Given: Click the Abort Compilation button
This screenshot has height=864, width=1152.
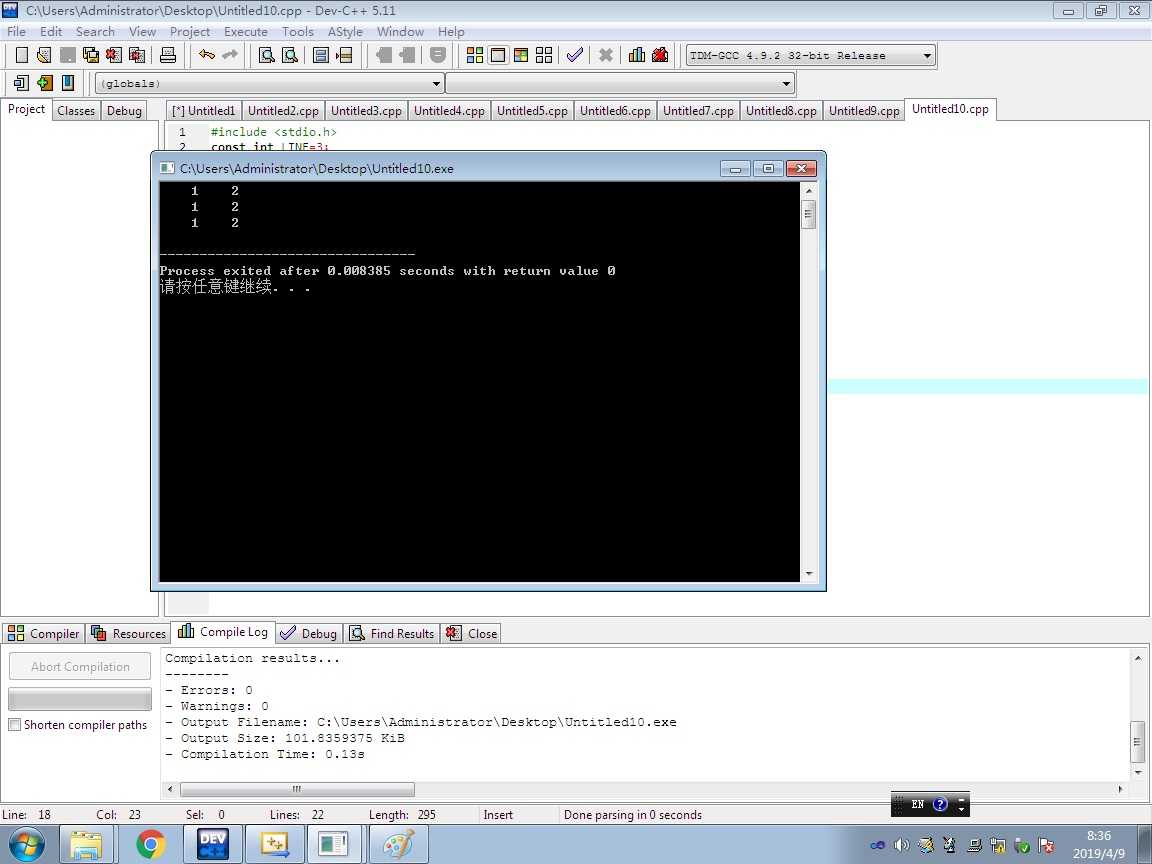Looking at the screenshot, I should pyautogui.click(x=80, y=666).
